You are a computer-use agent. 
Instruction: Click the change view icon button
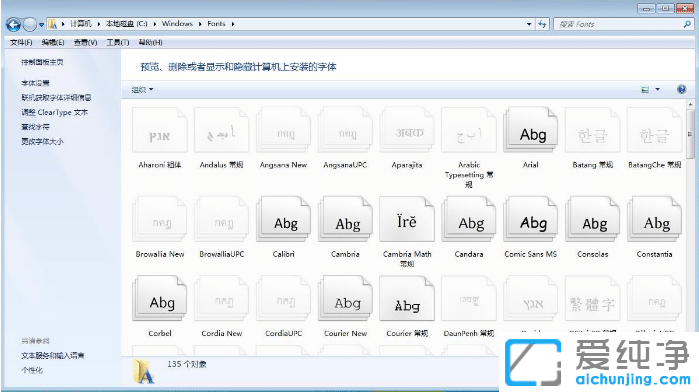[x=645, y=89]
